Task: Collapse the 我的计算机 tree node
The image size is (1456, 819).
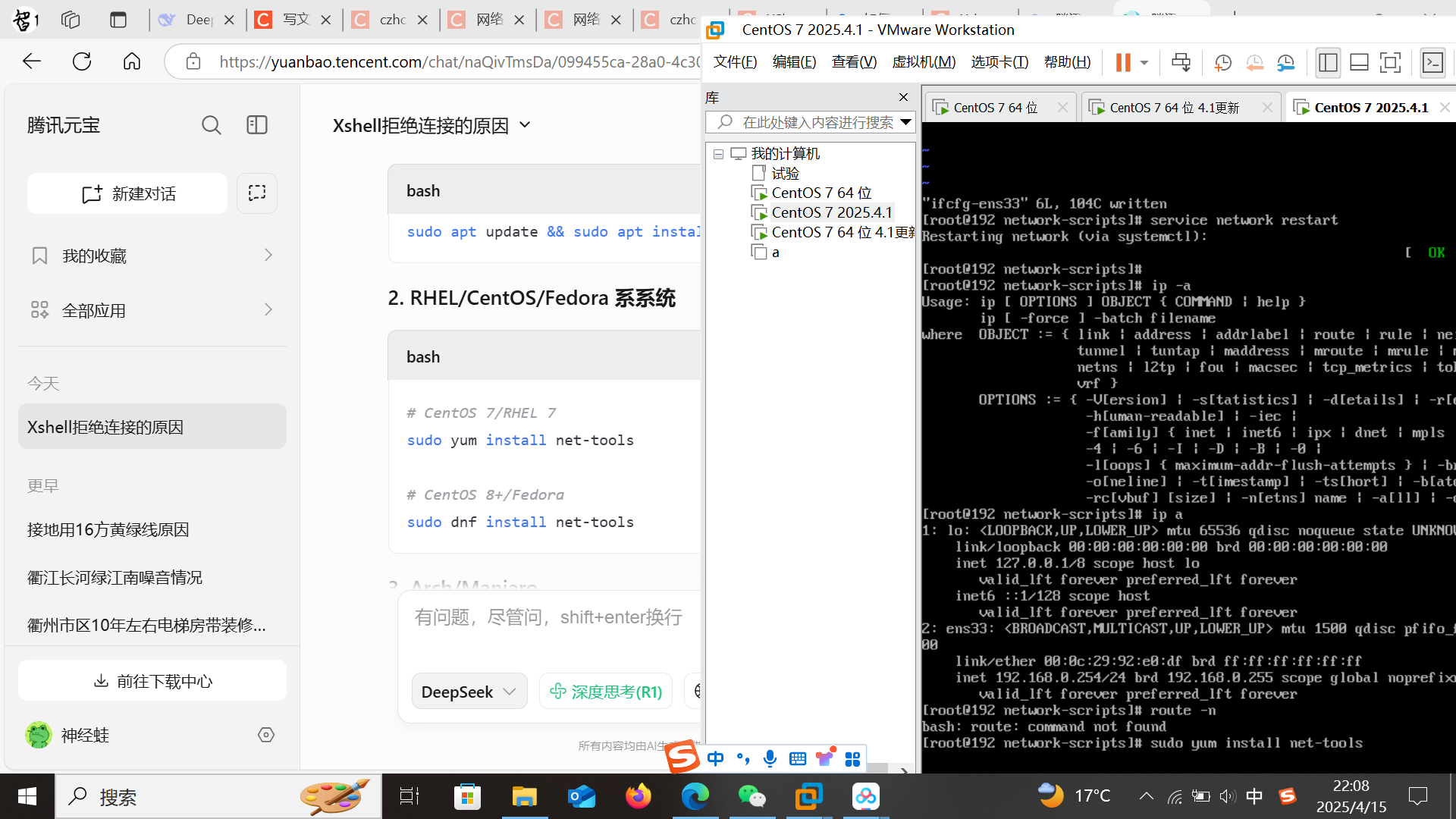Action: 718,154
